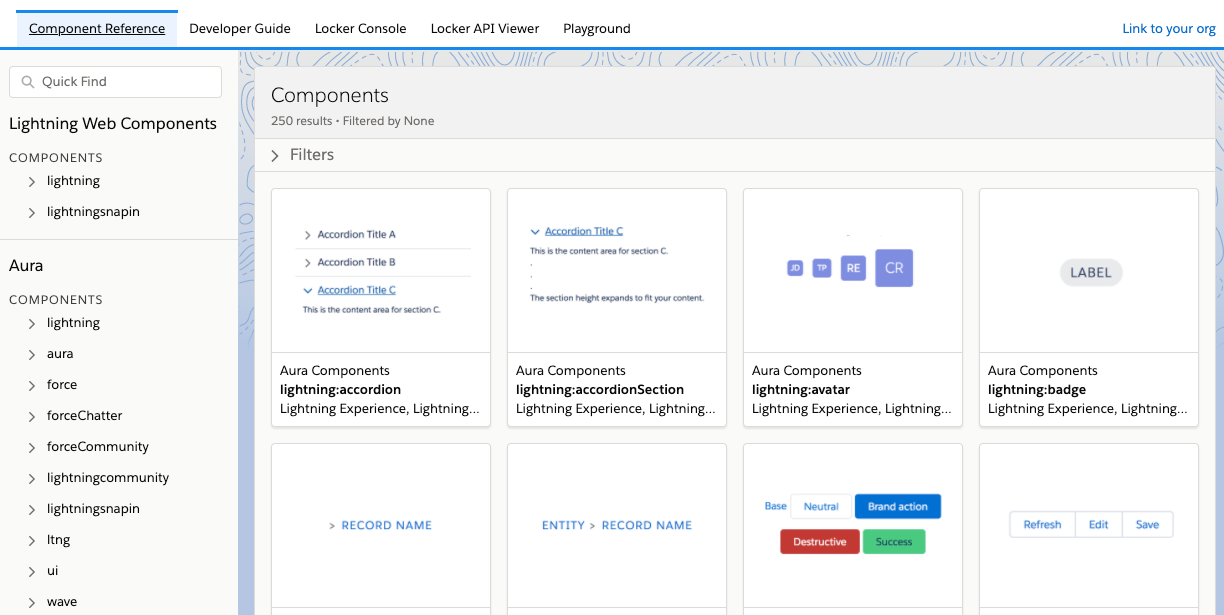This screenshot has height=615, width=1224.
Task: Open the lightning:badge component card
Action: [x=1089, y=307]
